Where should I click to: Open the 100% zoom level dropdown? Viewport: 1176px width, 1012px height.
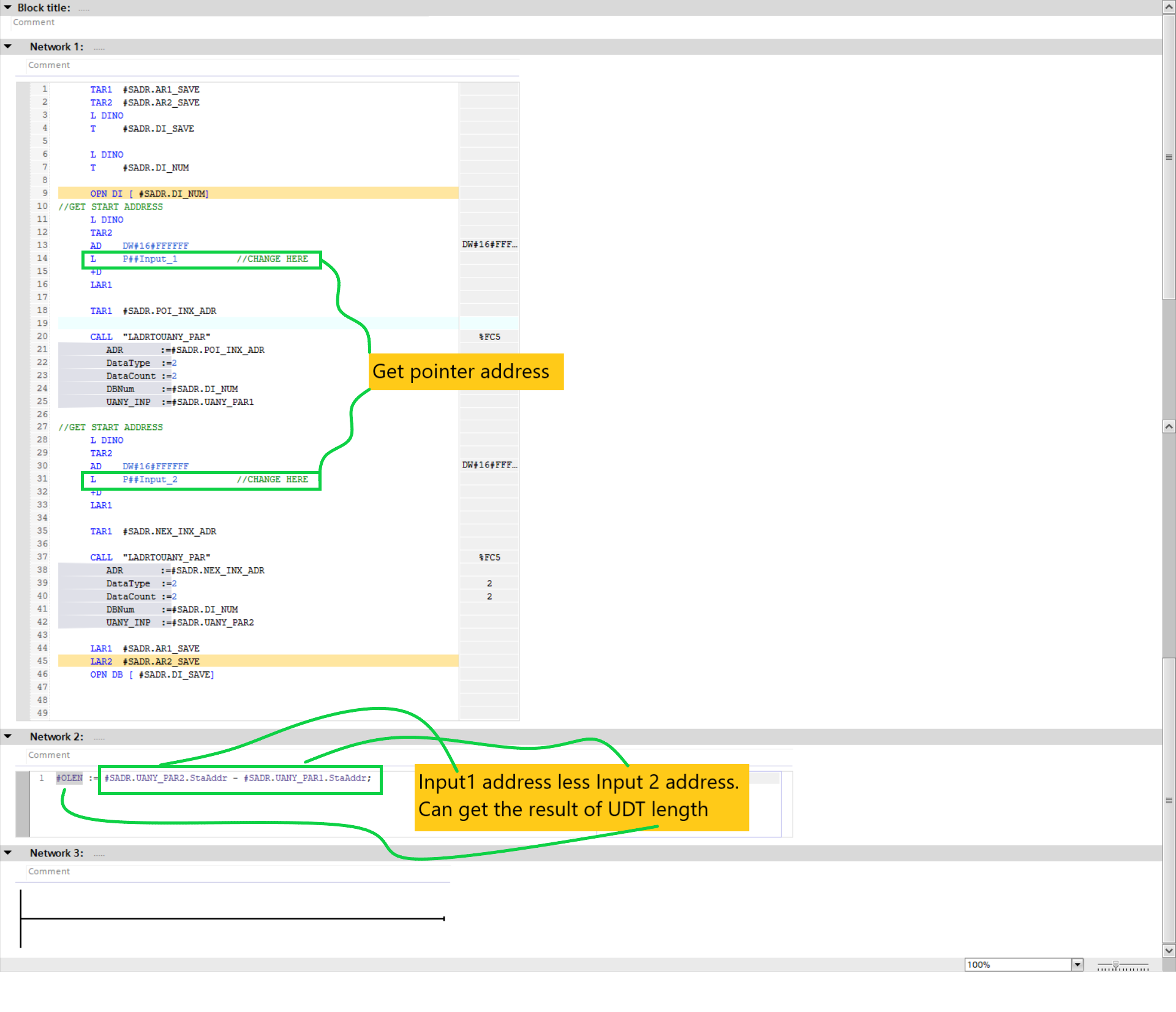click(1077, 965)
